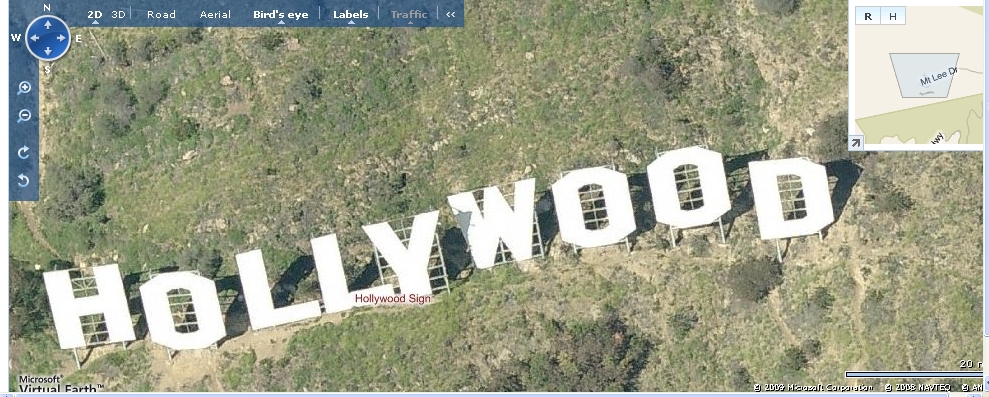This screenshot has height=397, width=989.
Task: Pan west using the compass left arrow
Action: (x=35, y=38)
